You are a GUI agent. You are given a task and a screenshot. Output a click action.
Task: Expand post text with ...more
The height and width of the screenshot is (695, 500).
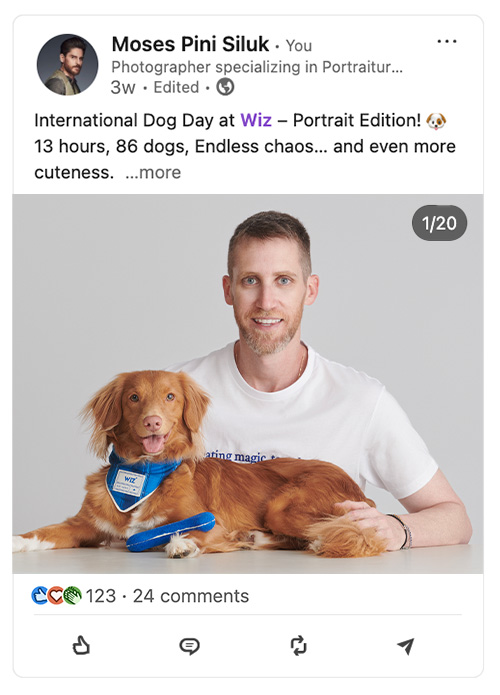pos(153,172)
